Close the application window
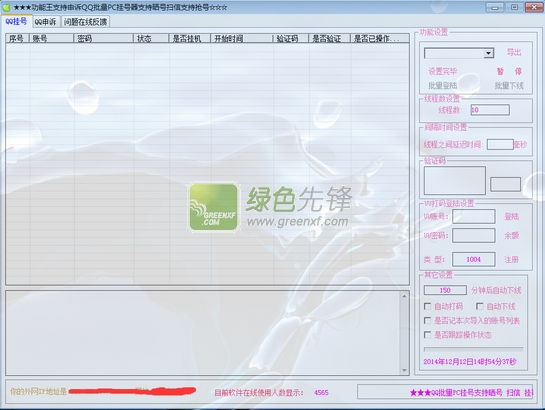This screenshot has height=410, width=545. point(534,7)
